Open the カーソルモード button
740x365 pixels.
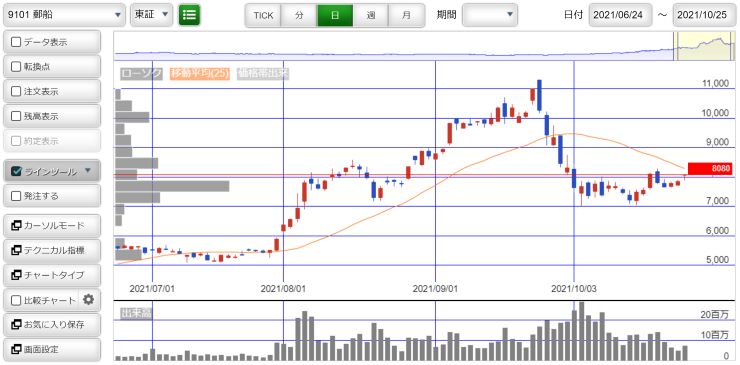tap(52, 226)
